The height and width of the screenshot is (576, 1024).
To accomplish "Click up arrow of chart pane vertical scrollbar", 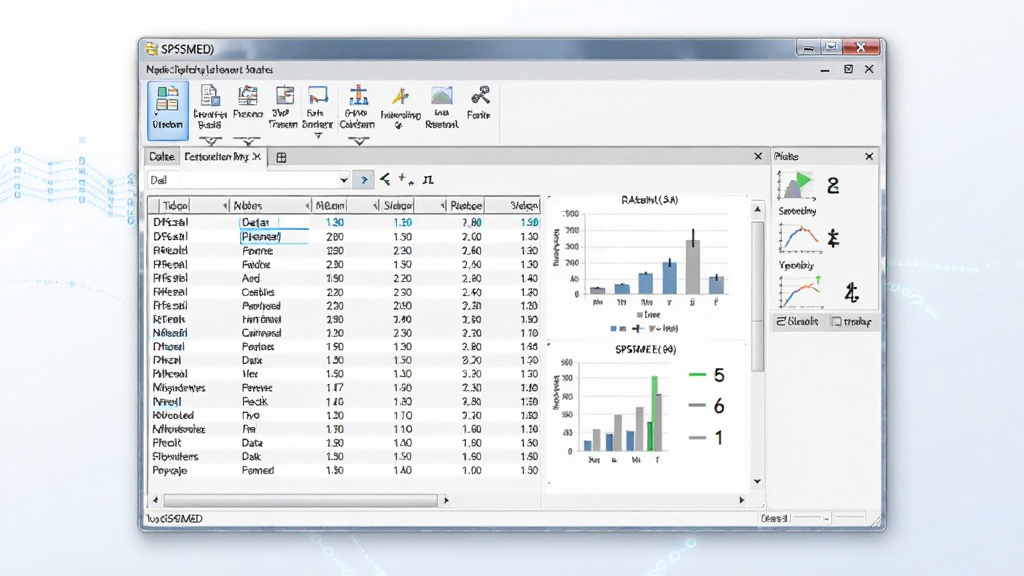I will [x=758, y=210].
